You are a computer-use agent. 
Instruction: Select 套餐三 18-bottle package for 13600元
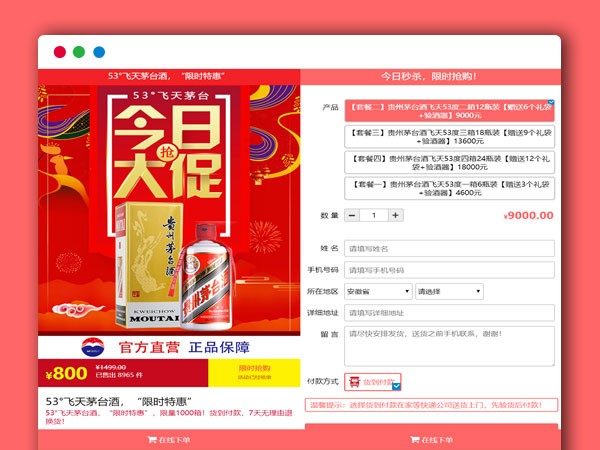click(450, 136)
